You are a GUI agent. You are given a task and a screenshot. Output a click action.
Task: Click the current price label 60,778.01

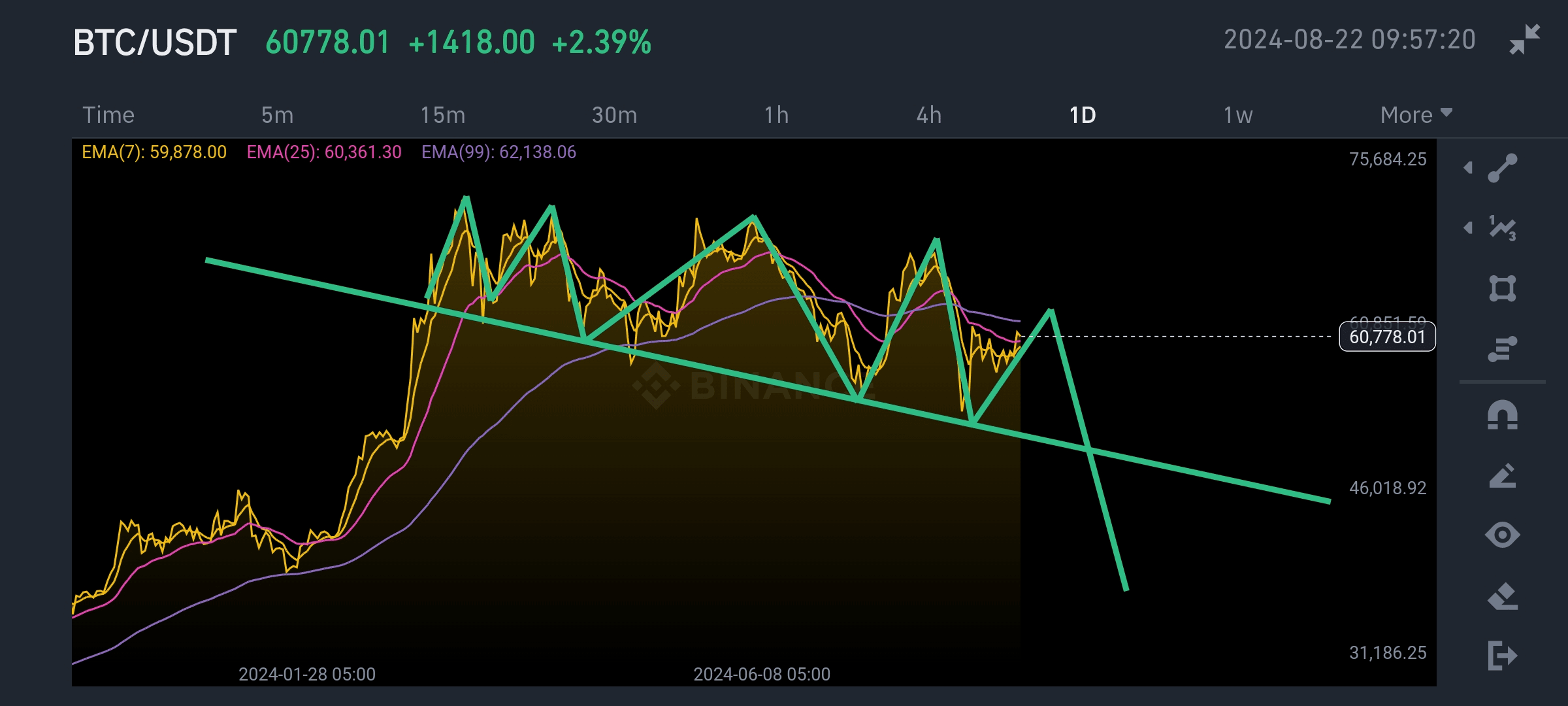point(1387,337)
